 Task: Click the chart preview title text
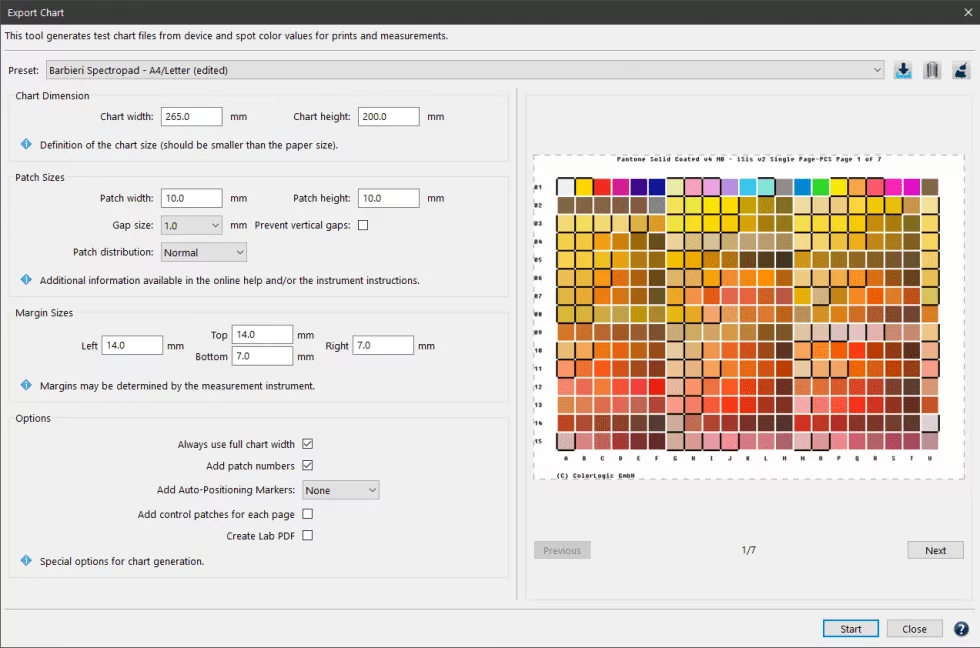(x=749, y=159)
